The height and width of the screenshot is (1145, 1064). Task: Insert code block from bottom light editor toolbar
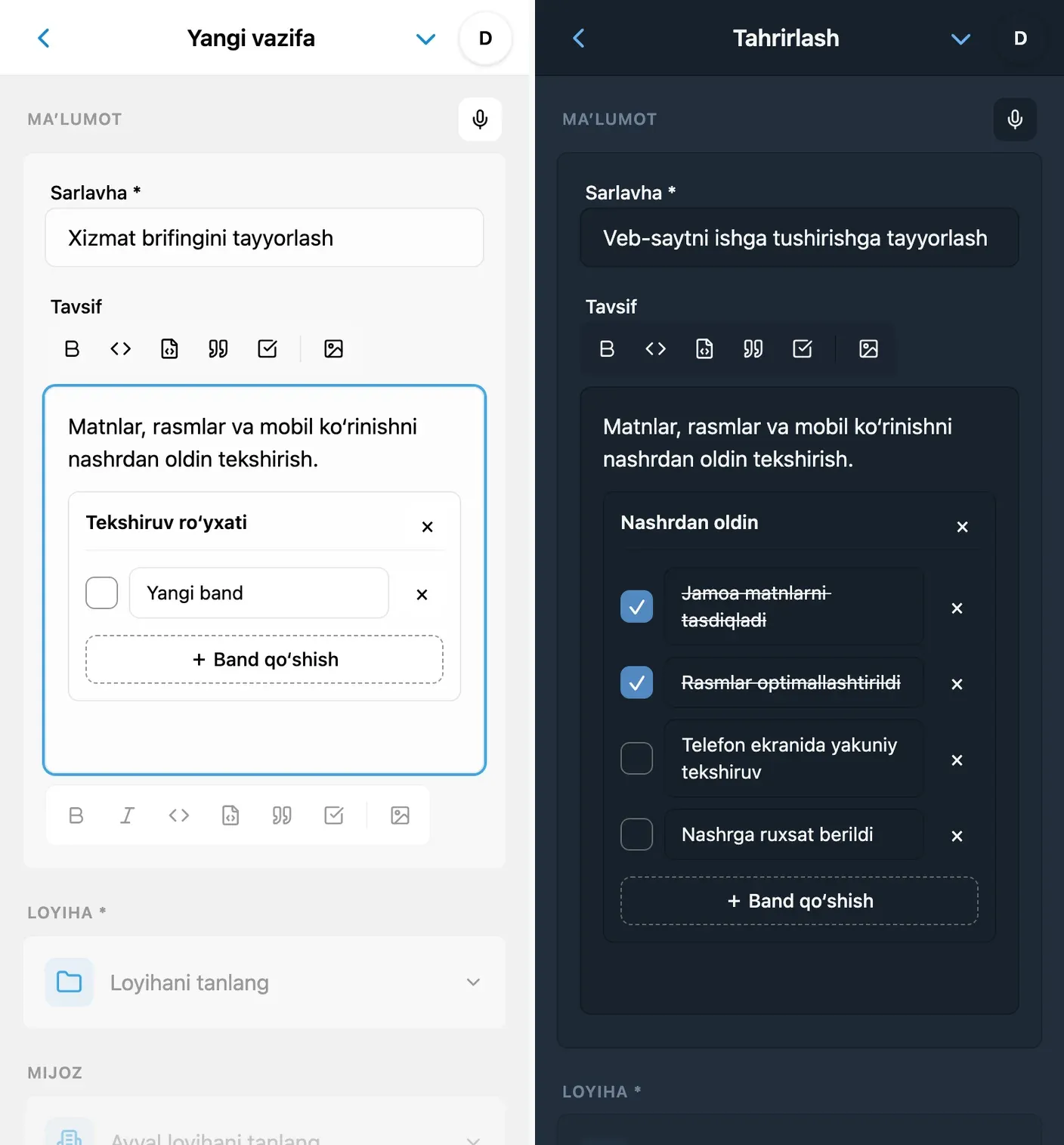pos(230,815)
